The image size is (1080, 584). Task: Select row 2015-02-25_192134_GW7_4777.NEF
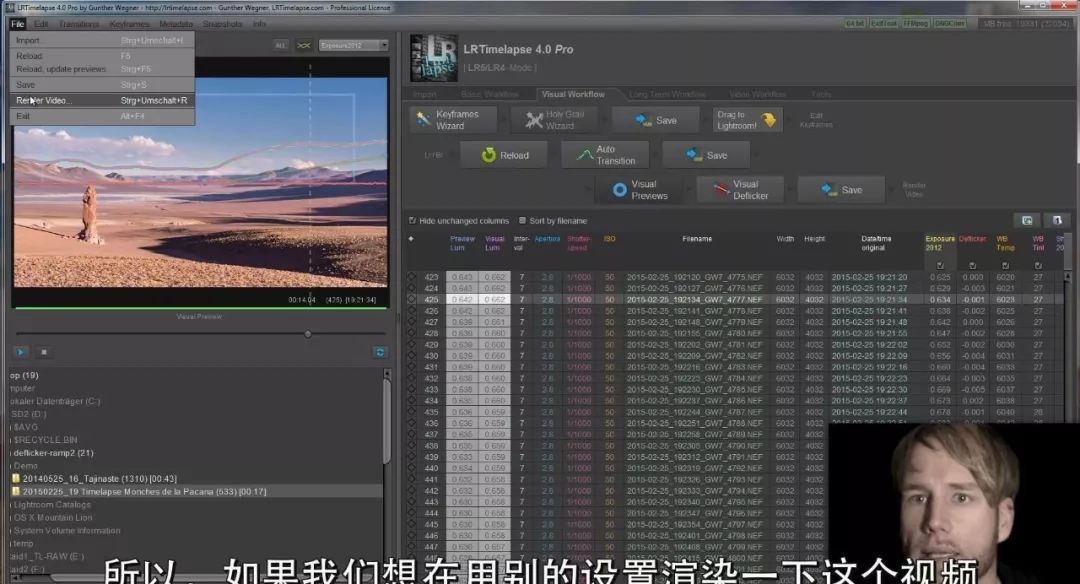(734, 300)
